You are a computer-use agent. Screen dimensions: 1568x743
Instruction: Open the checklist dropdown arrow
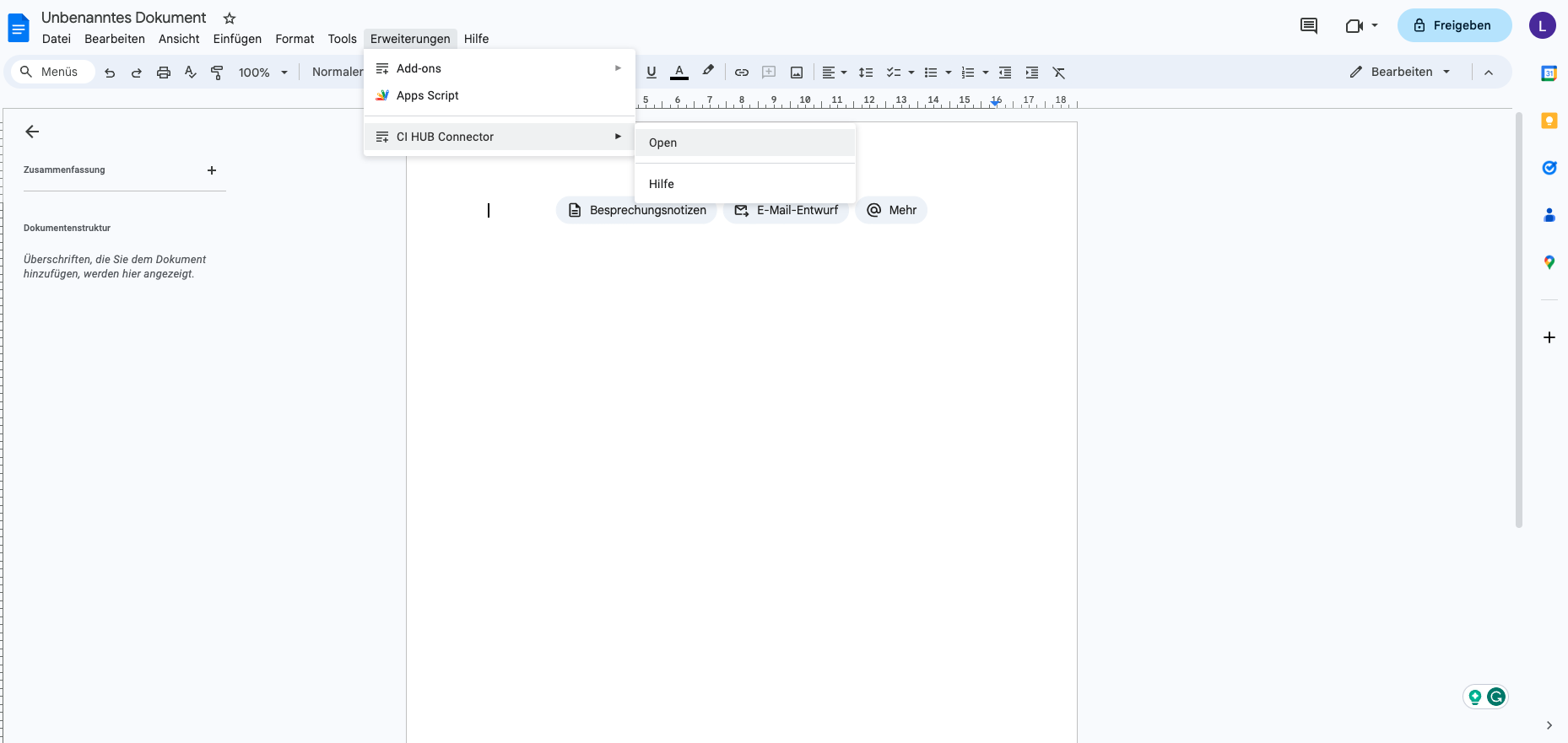point(911,73)
